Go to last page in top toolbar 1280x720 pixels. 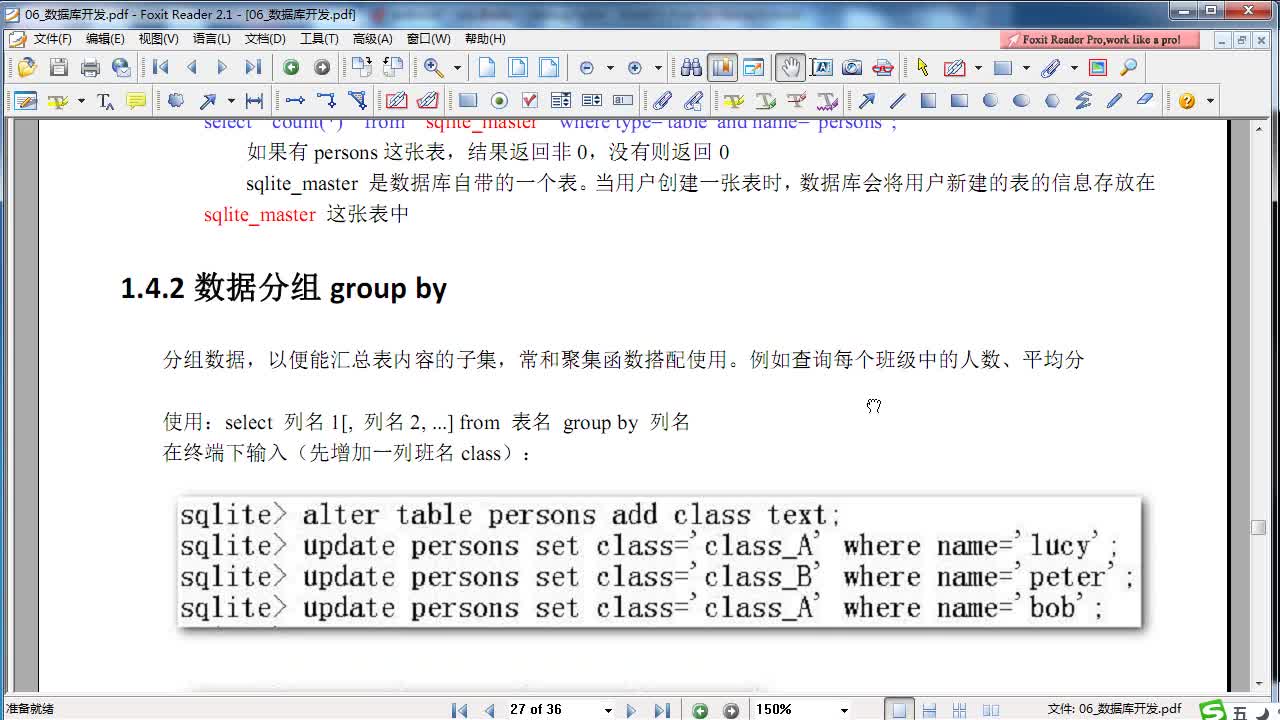click(x=253, y=67)
